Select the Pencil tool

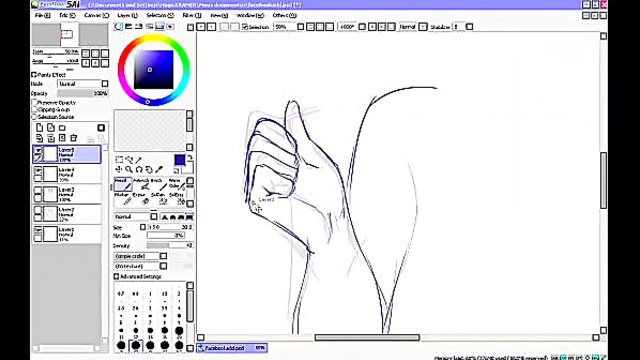click(x=122, y=184)
